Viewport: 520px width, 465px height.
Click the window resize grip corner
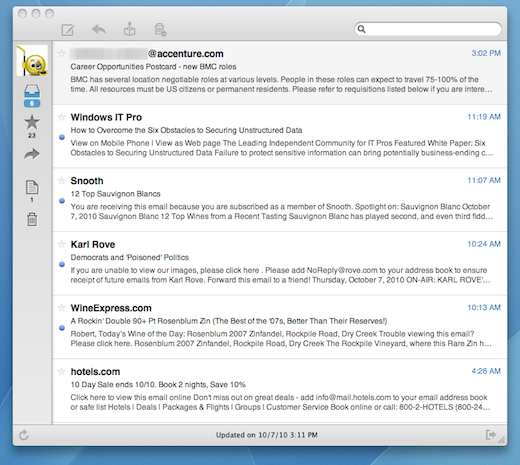(502, 440)
